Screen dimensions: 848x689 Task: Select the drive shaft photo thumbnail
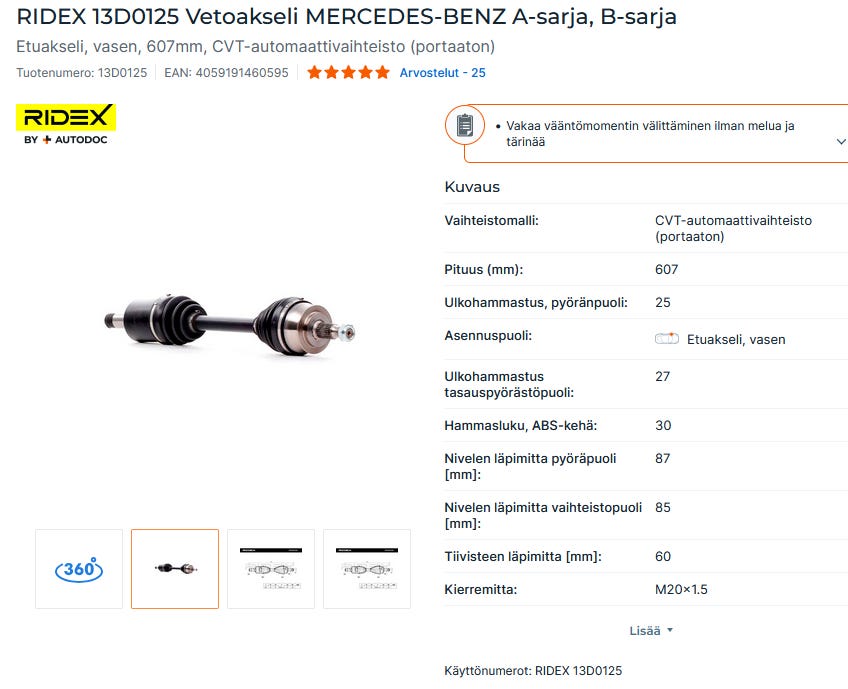175,569
